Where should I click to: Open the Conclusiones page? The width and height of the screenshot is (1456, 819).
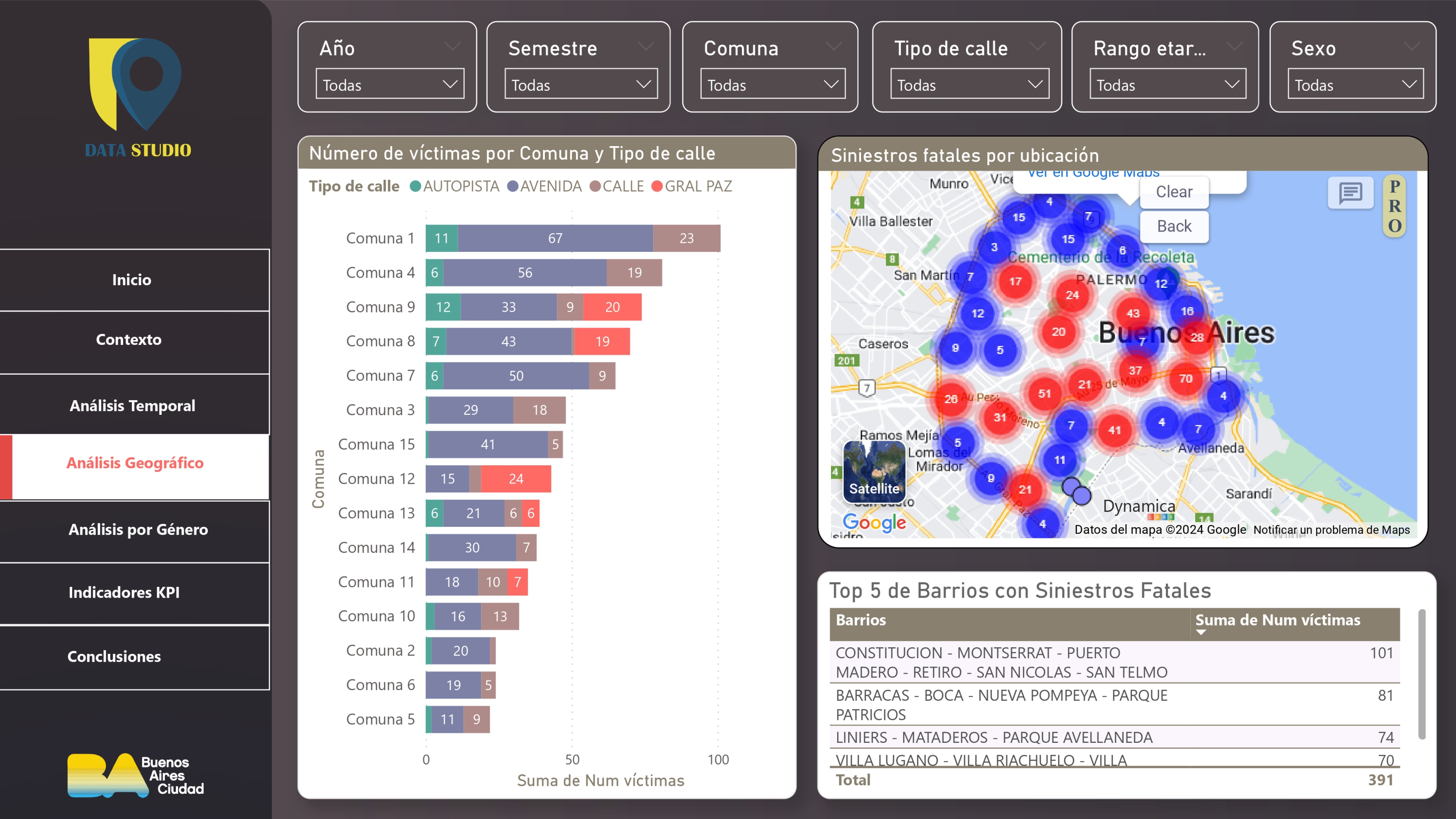point(135,657)
